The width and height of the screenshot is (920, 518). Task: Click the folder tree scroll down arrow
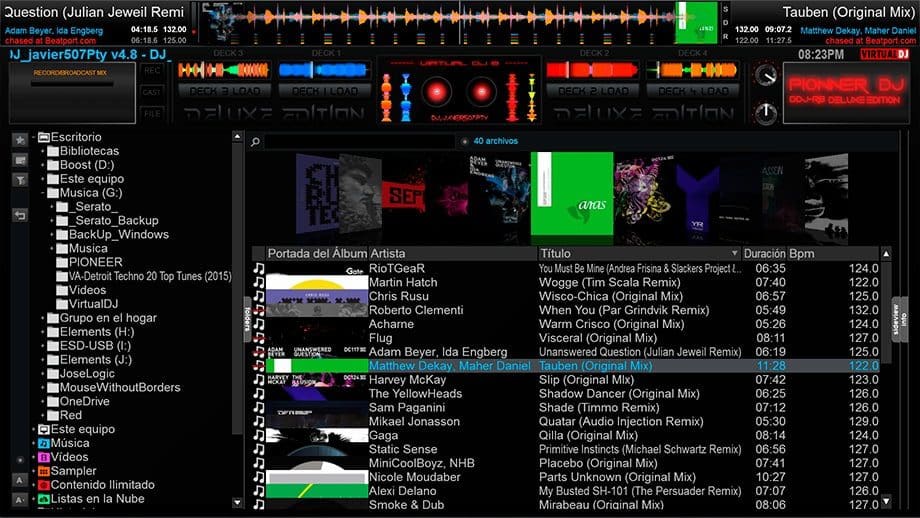click(x=237, y=503)
